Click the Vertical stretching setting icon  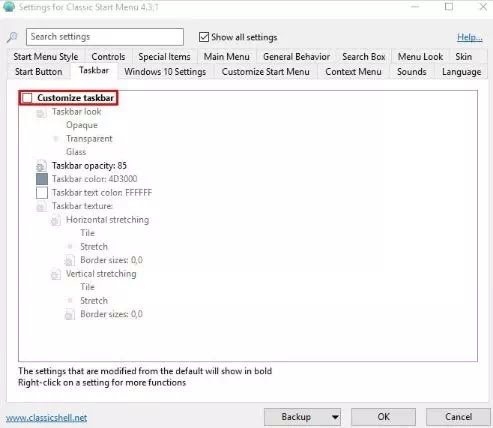click(55, 274)
